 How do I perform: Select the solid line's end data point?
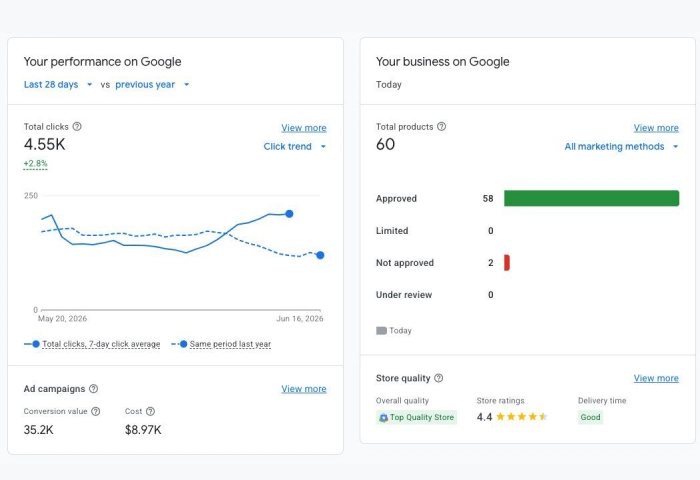289,214
